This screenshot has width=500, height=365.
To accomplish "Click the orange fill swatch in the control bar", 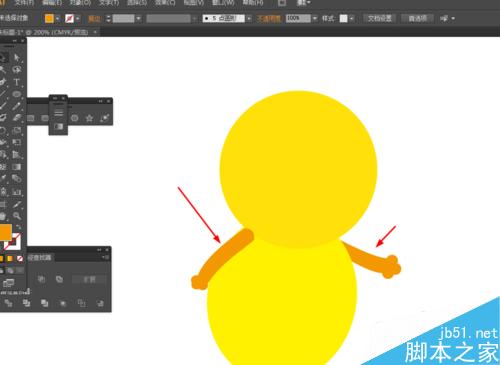I will pos(49,18).
